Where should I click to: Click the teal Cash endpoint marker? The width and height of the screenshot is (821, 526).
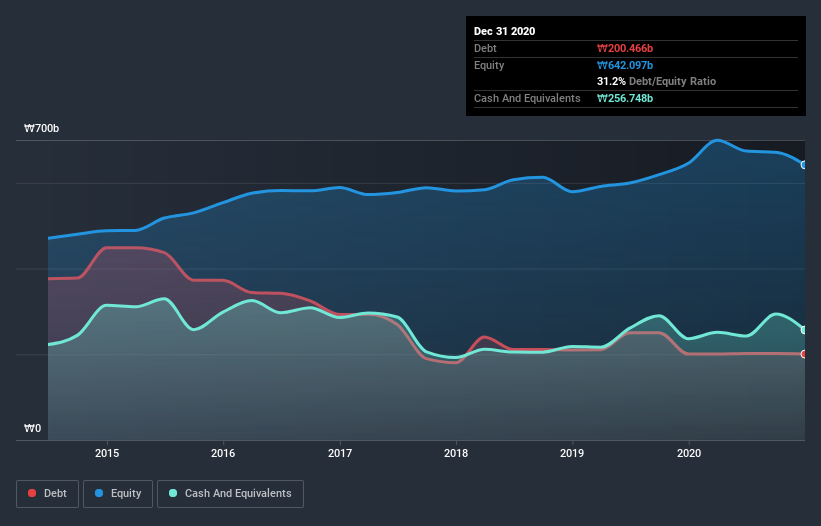tap(804, 330)
